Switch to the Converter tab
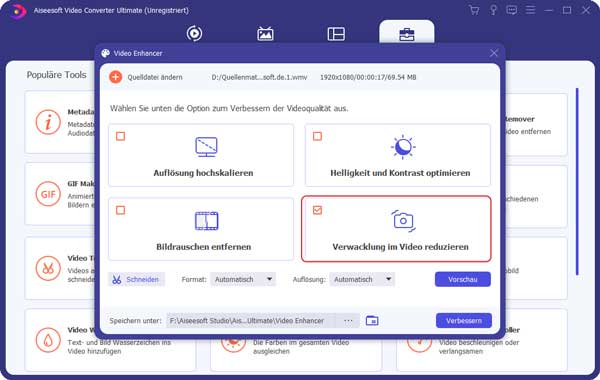 tap(194, 34)
